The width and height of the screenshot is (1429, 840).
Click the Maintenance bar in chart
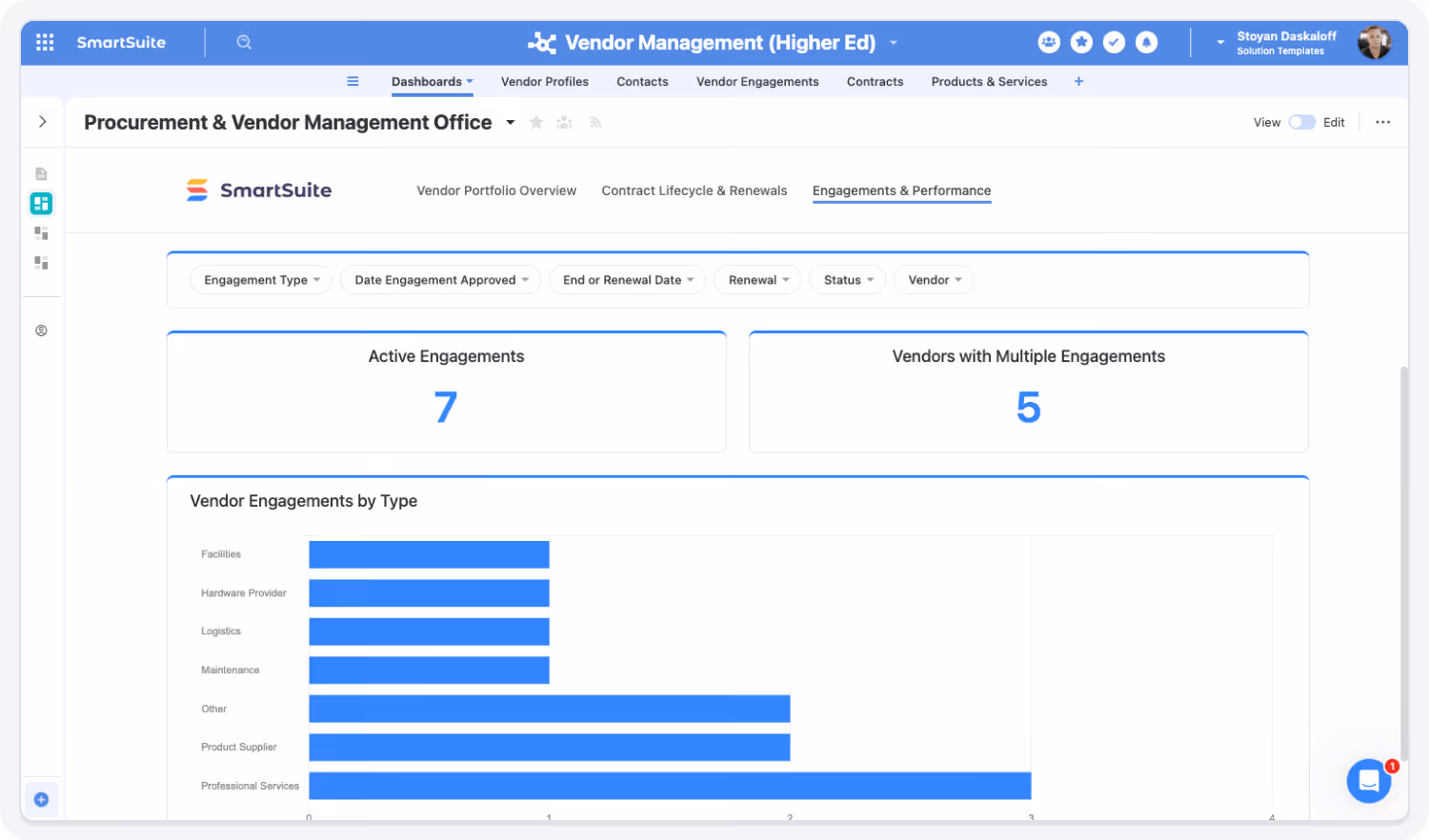[x=429, y=670]
